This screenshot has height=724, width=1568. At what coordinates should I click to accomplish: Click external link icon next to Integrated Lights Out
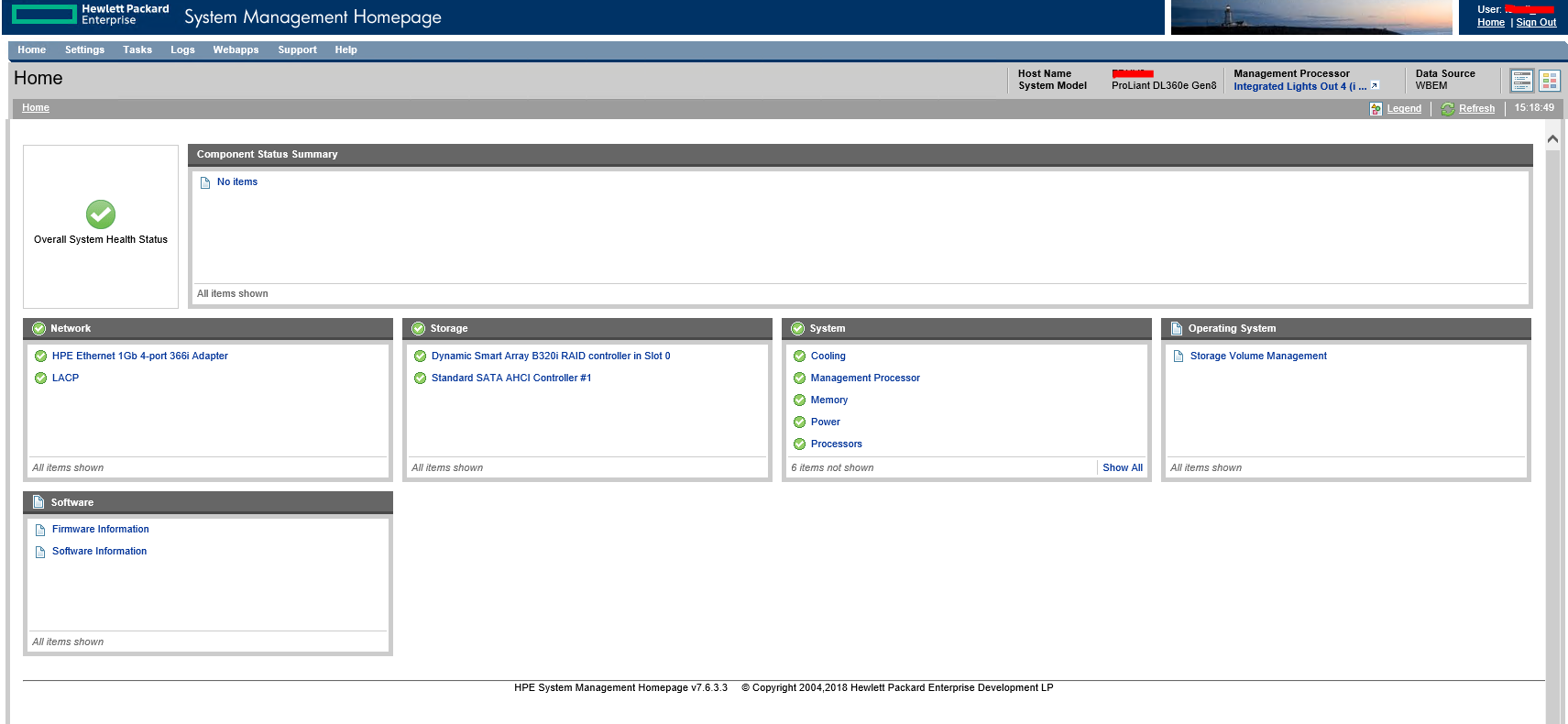pyautogui.click(x=1375, y=86)
